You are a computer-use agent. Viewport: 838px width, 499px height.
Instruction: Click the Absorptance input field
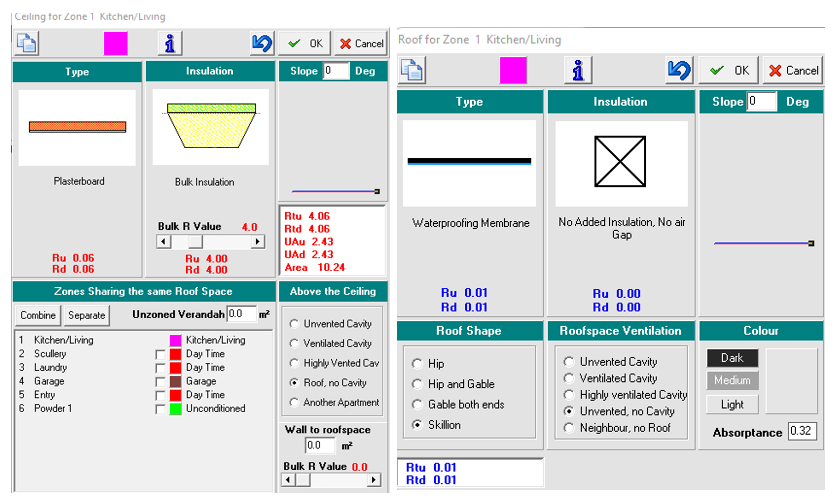coord(801,432)
